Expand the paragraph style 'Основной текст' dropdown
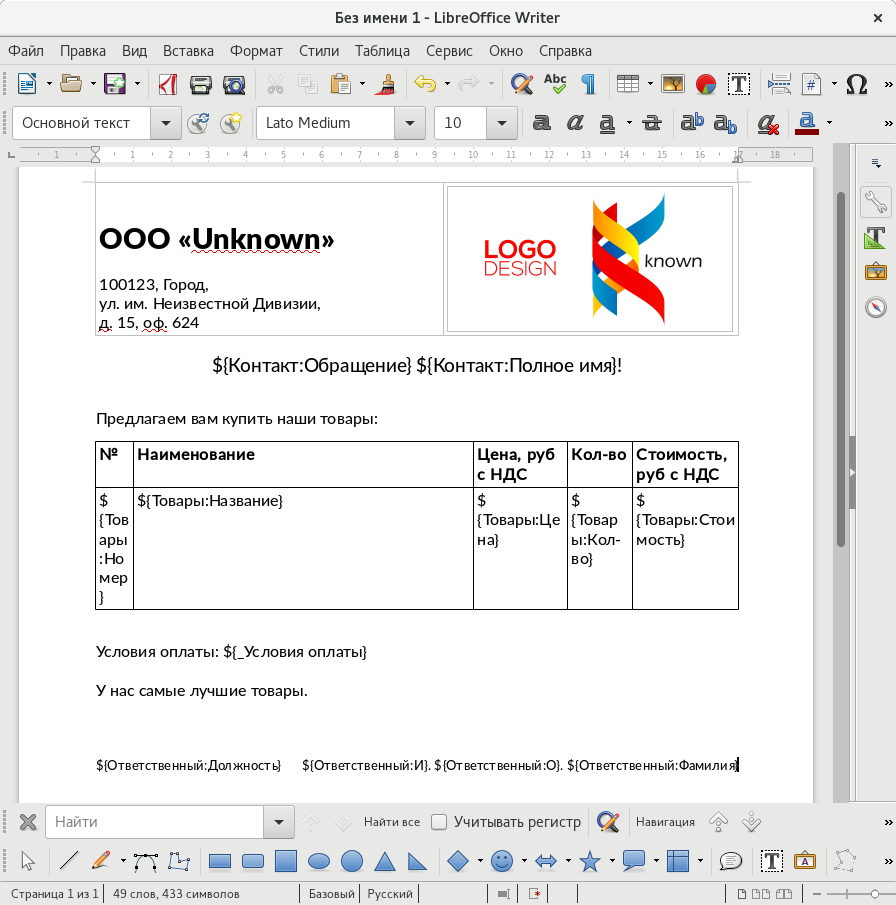The image size is (896, 905). [x=165, y=123]
